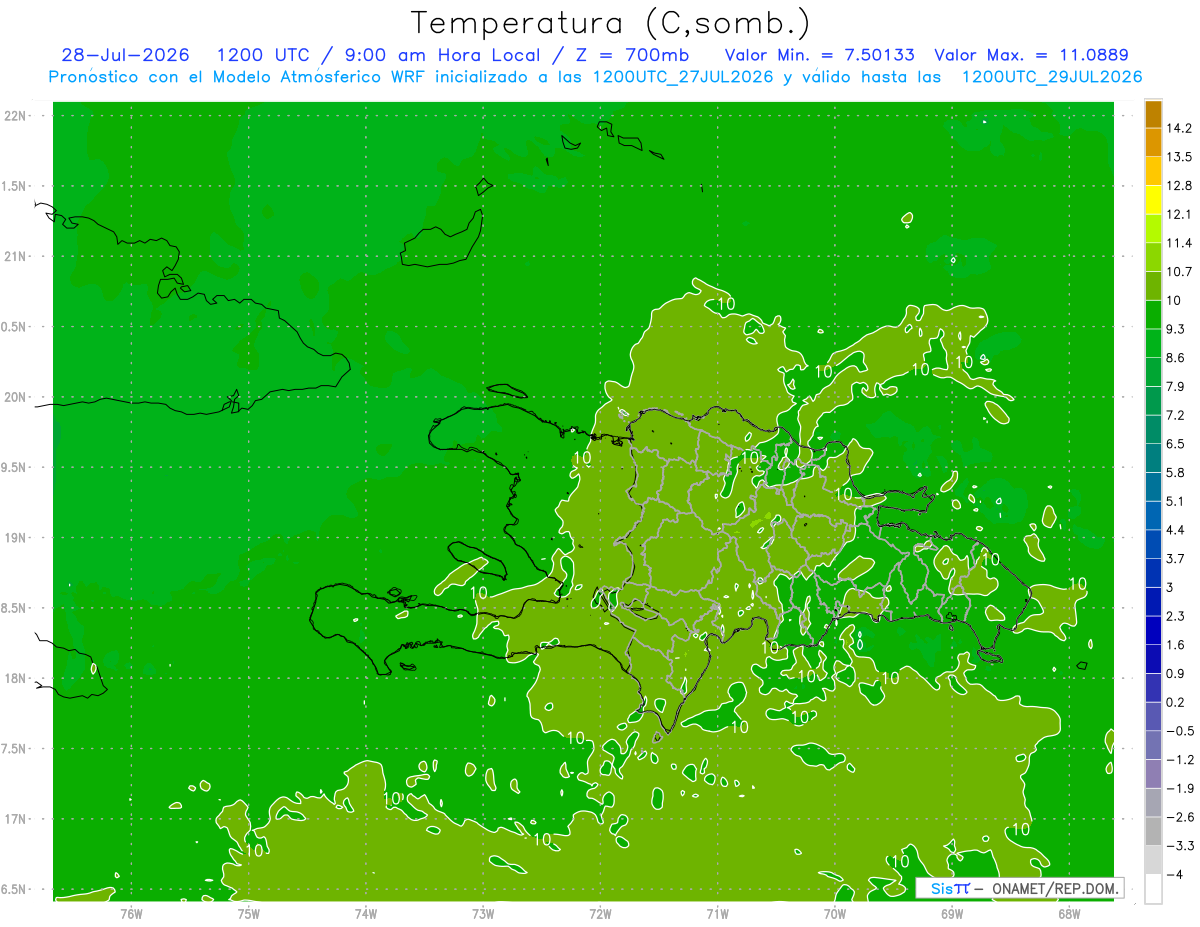This screenshot has height=927, width=1200.
Task: Click the colorbar value 13.5
Action: point(1180,157)
